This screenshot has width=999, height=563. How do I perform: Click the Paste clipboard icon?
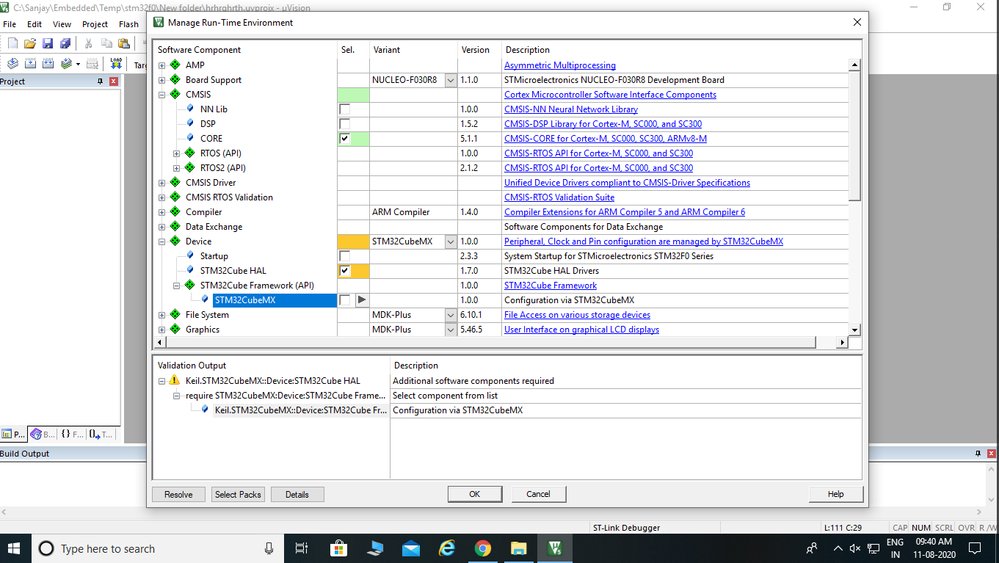(x=124, y=43)
